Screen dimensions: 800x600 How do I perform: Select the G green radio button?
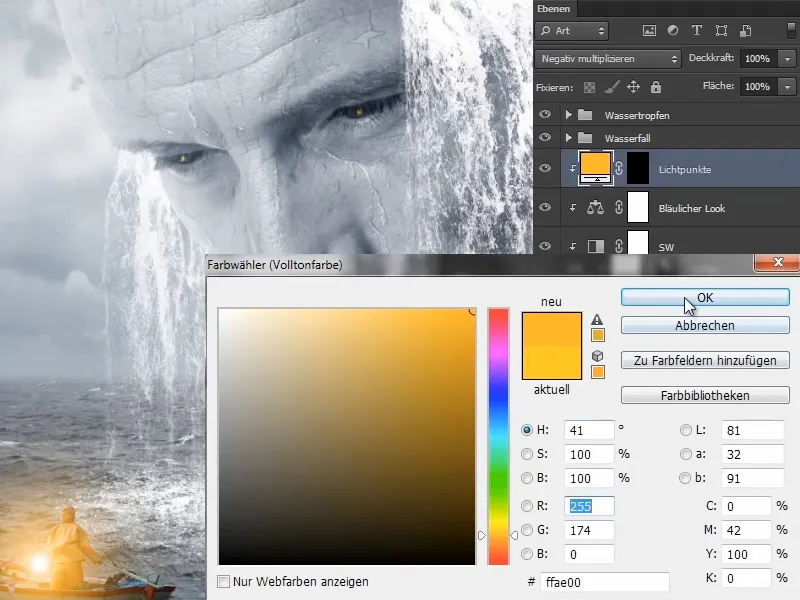[527, 530]
